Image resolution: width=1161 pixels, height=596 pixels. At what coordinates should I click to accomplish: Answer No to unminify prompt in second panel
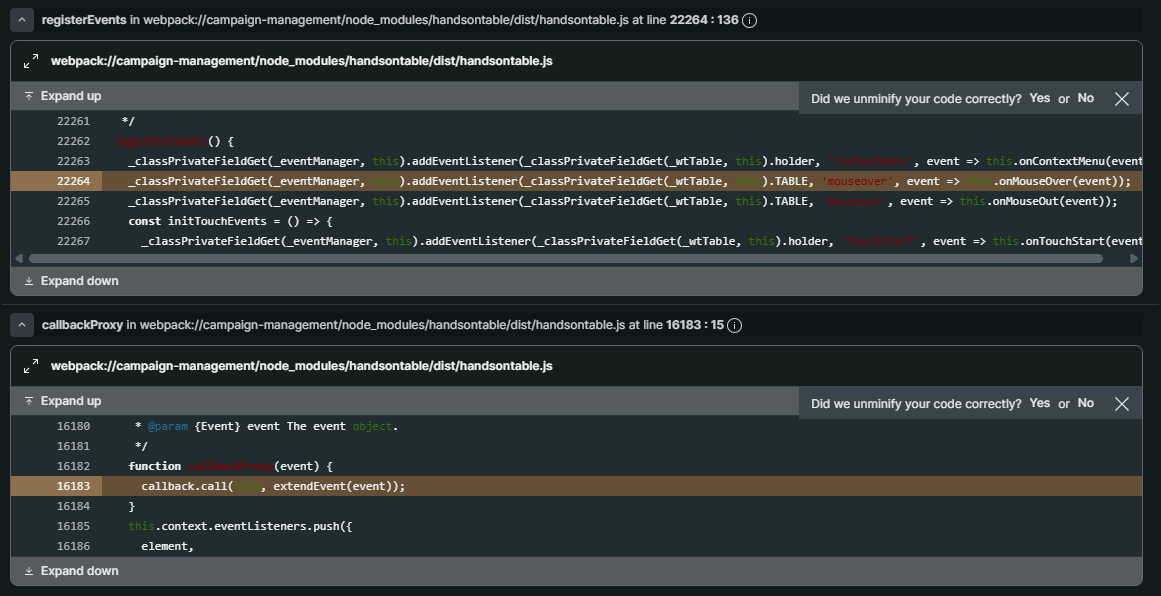tap(1085, 403)
